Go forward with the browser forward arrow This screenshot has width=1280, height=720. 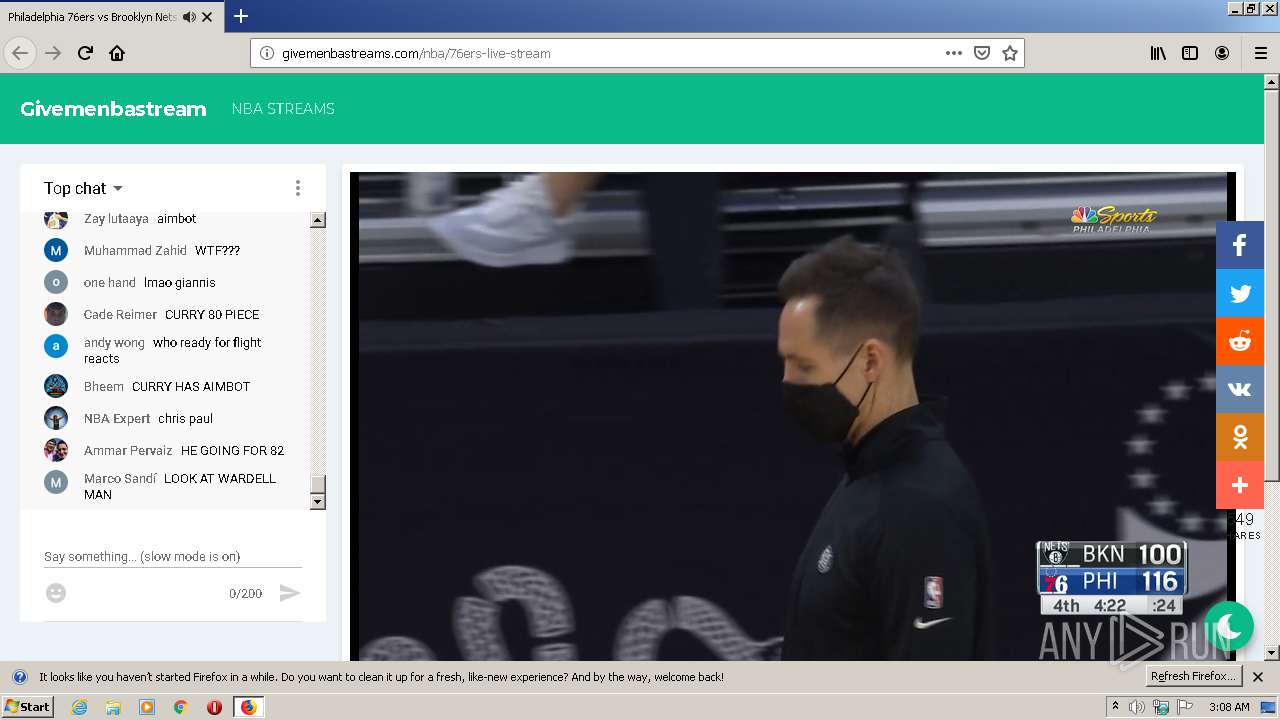(x=53, y=53)
